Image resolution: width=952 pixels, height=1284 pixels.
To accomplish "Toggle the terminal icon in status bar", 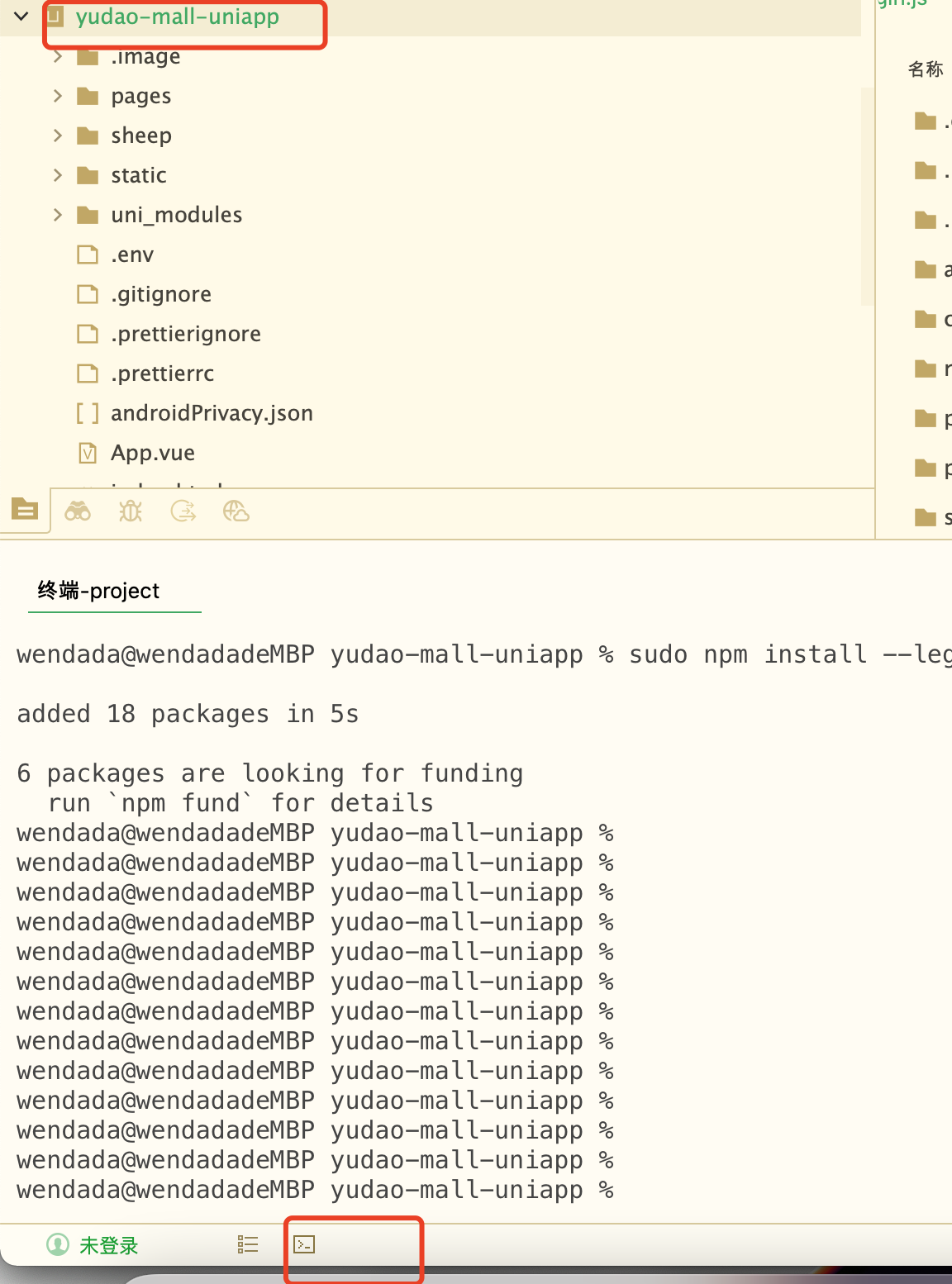I will click(x=304, y=1244).
